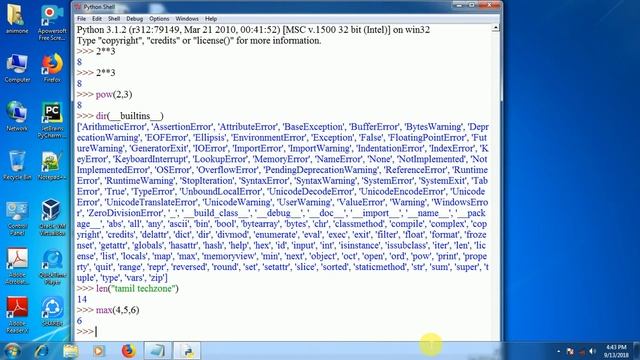Image resolution: width=640 pixels, height=360 pixels.
Task: Click 'KeyboardInterrupt' in the builtins output
Action: pyautogui.click(x=150, y=159)
